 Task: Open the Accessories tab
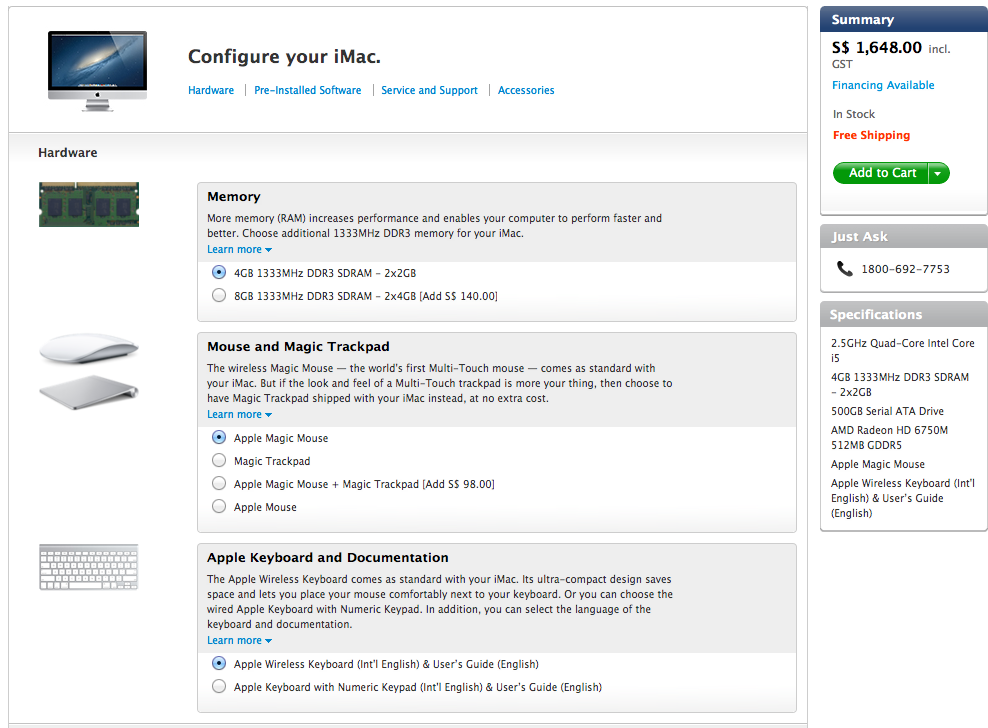(526, 90)
